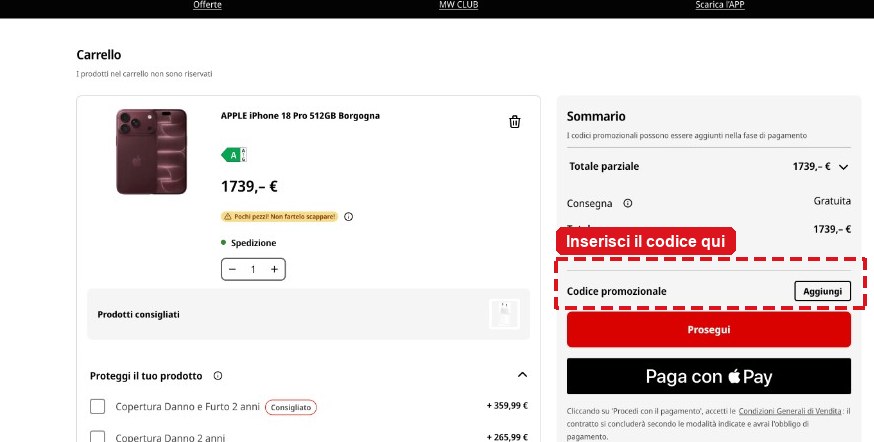Click the Gratuita delivery value
The height and width of the screenshot is (442, 874).
[832, 201]
